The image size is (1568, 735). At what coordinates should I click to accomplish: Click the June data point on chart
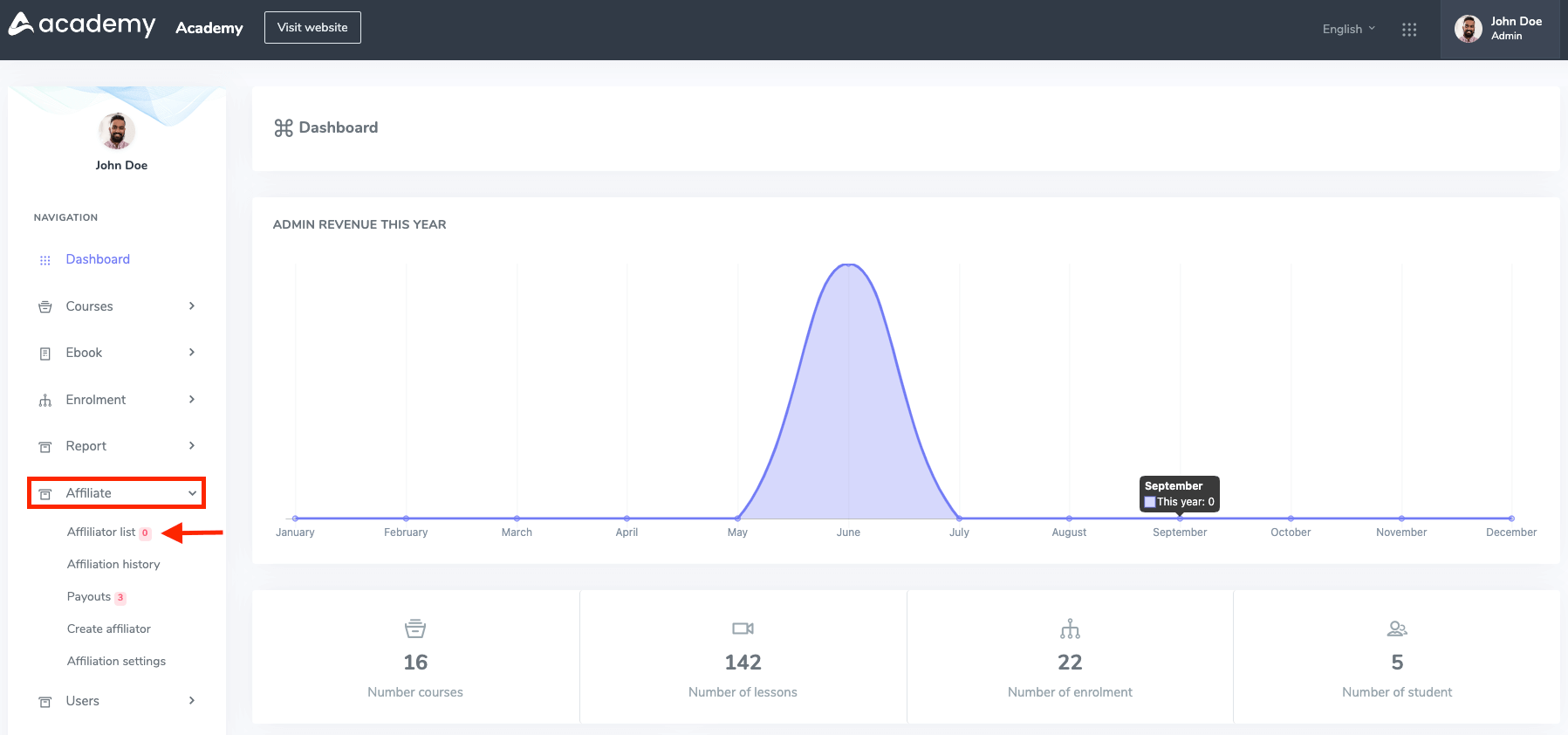click(x=848, y=264)
